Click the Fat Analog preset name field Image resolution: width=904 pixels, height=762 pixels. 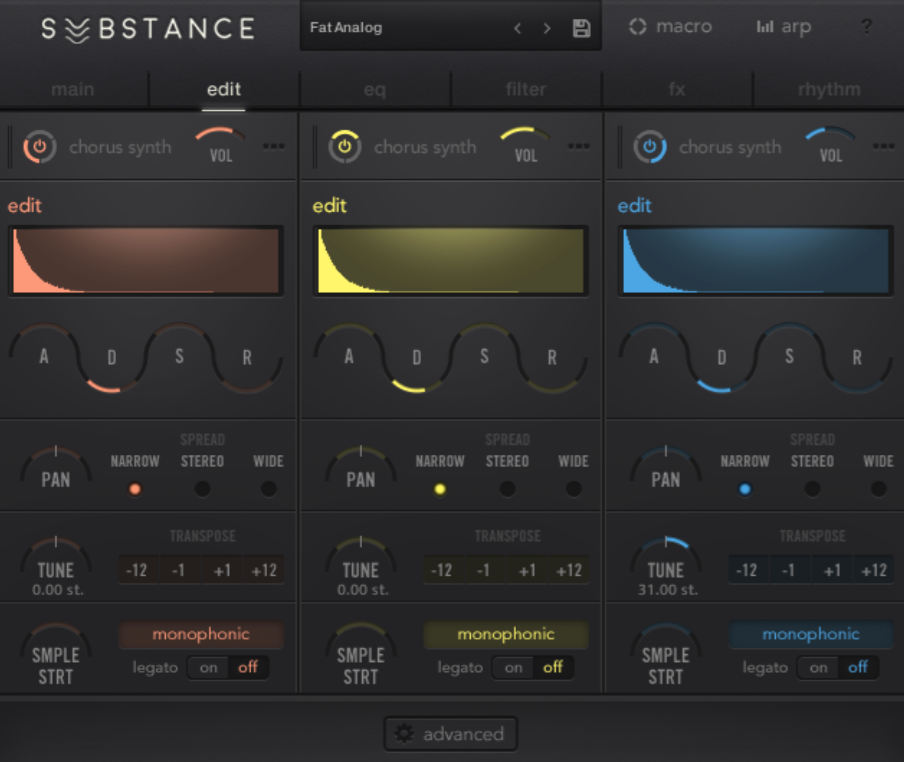click(400, 28)
